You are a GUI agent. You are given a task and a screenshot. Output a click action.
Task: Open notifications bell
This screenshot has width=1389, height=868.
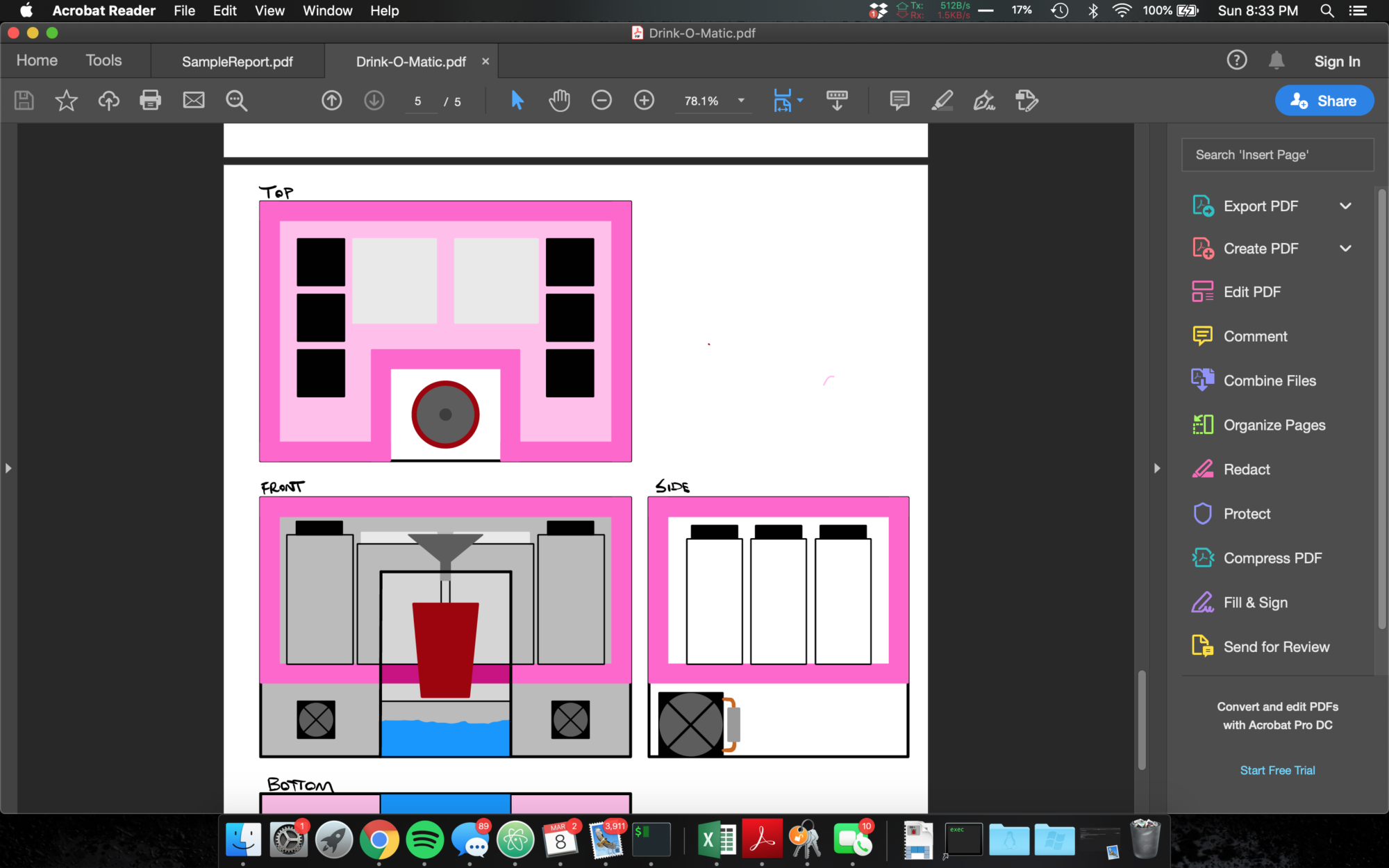(x=1276, y=60)
